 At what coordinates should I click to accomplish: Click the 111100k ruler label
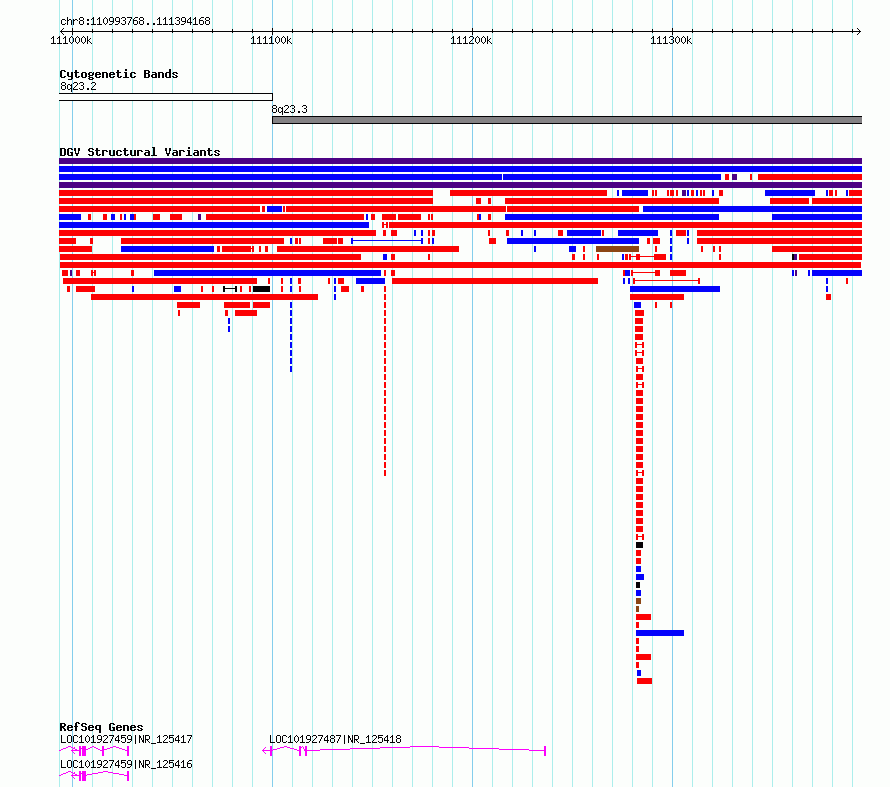271,40
